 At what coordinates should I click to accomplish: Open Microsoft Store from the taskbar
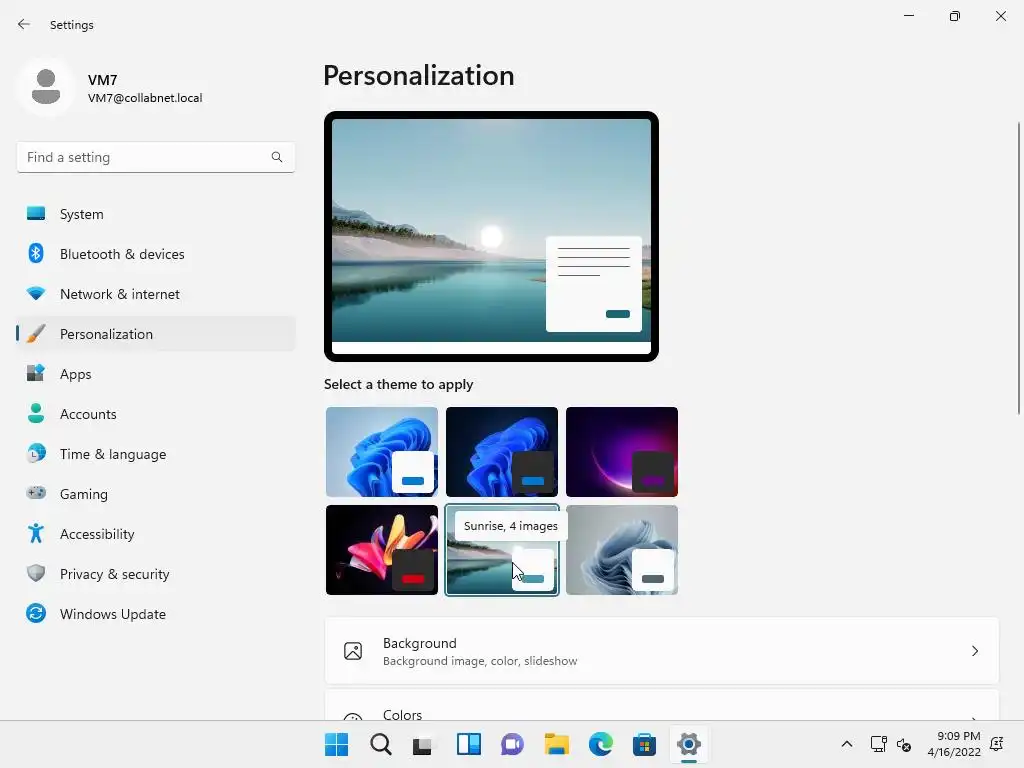(645, 744)
